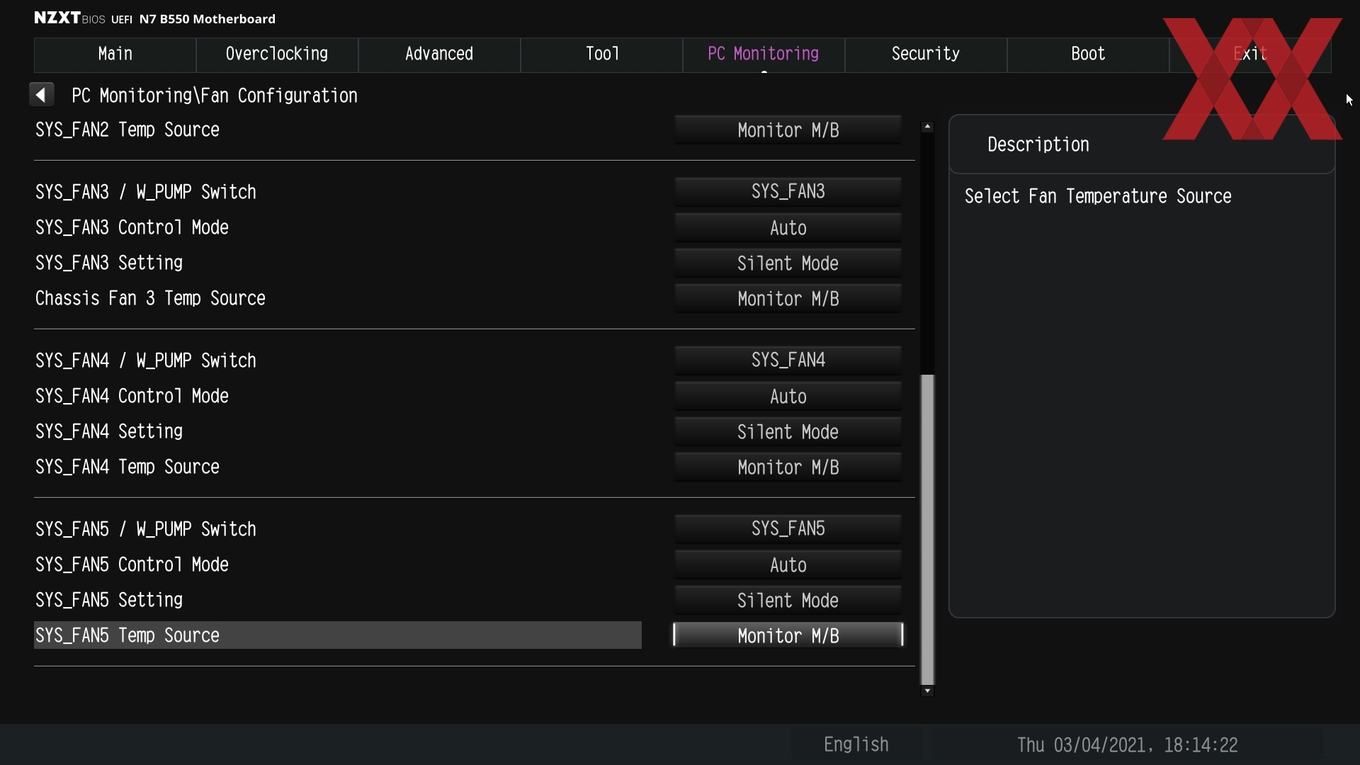
Task: Change SYS_FAN5 Setting Silent Mode value
Action: point(788,600)
